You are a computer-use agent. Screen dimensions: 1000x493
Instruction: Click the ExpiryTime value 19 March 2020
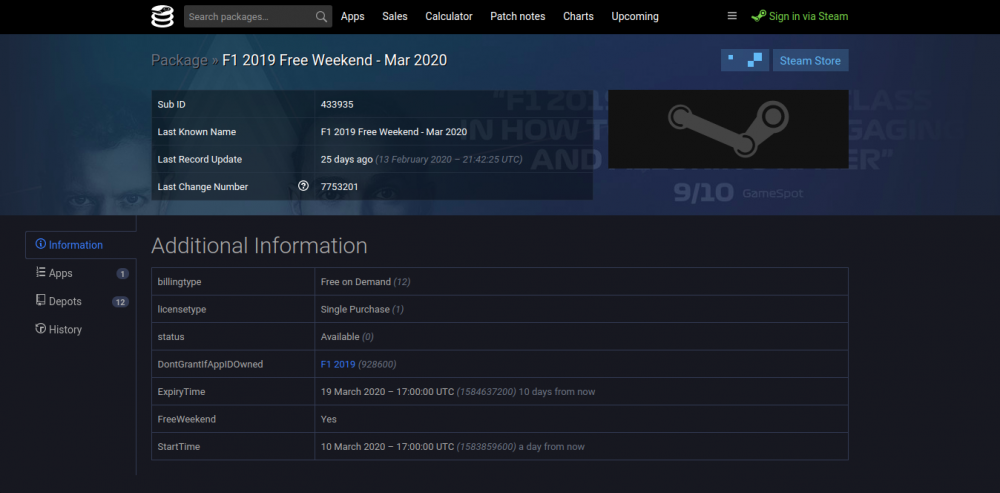click(x=387, y=392)
